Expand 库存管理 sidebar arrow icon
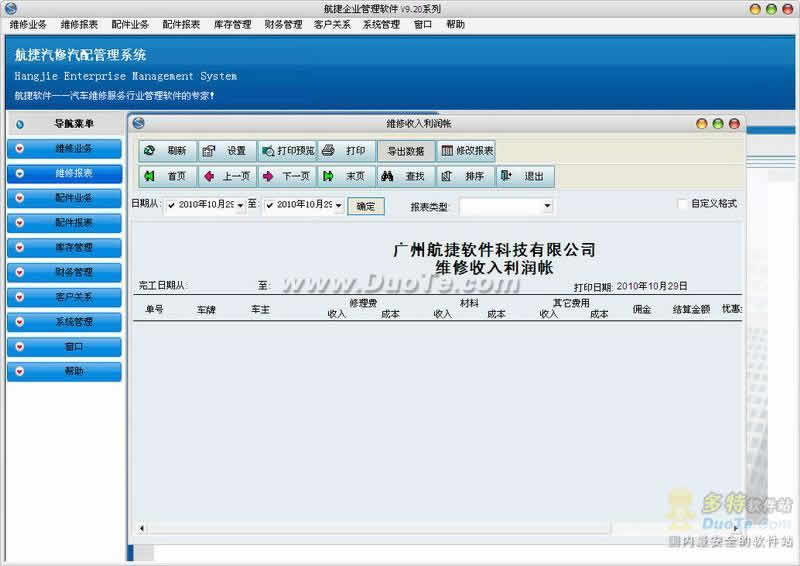This screenshot has height=566, width=800. (x=19, y=247)
